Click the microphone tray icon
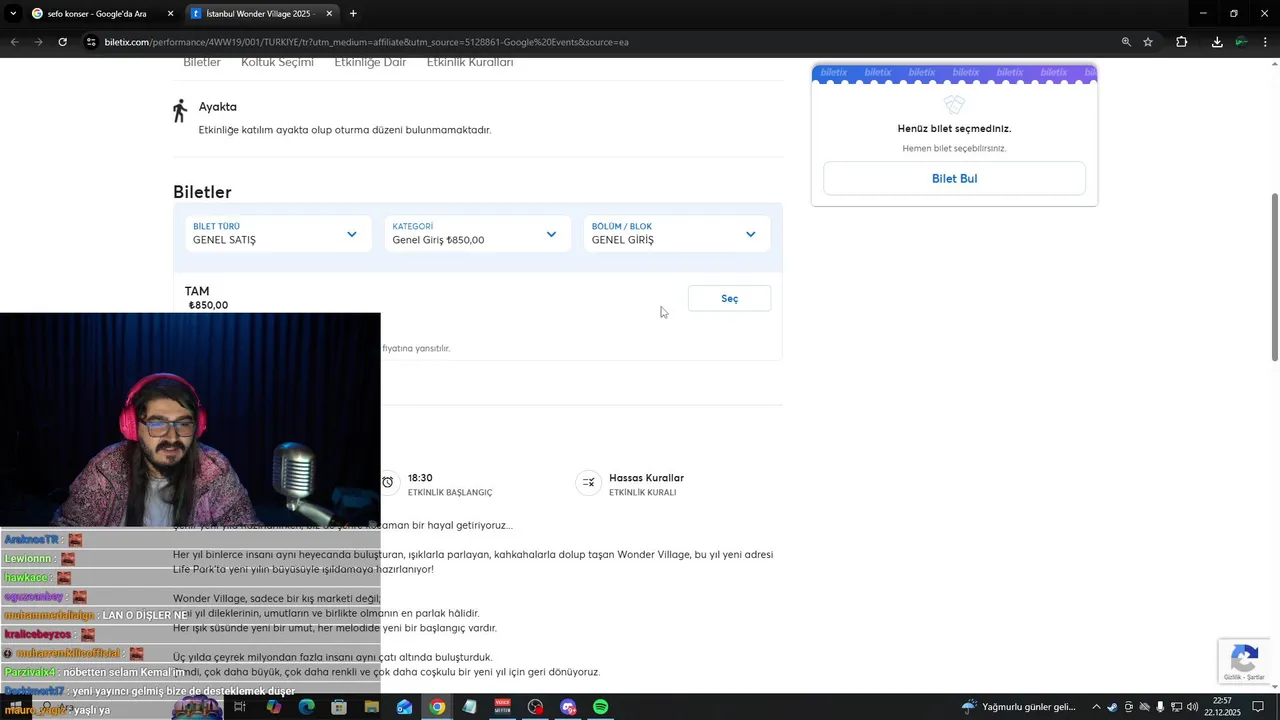This screenshot has width=1280, height=720. coord(1160,707)
